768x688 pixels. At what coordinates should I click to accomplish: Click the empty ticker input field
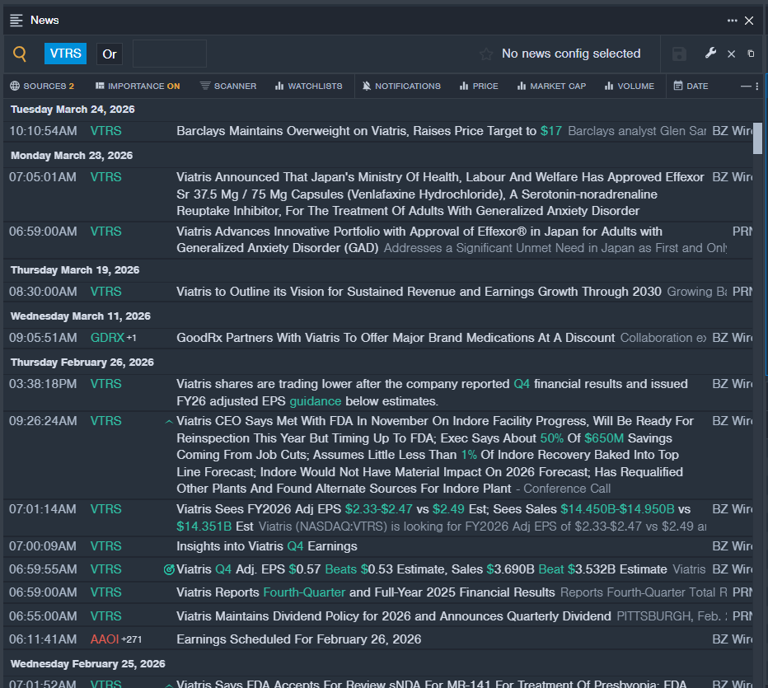[x=169, y=54]
